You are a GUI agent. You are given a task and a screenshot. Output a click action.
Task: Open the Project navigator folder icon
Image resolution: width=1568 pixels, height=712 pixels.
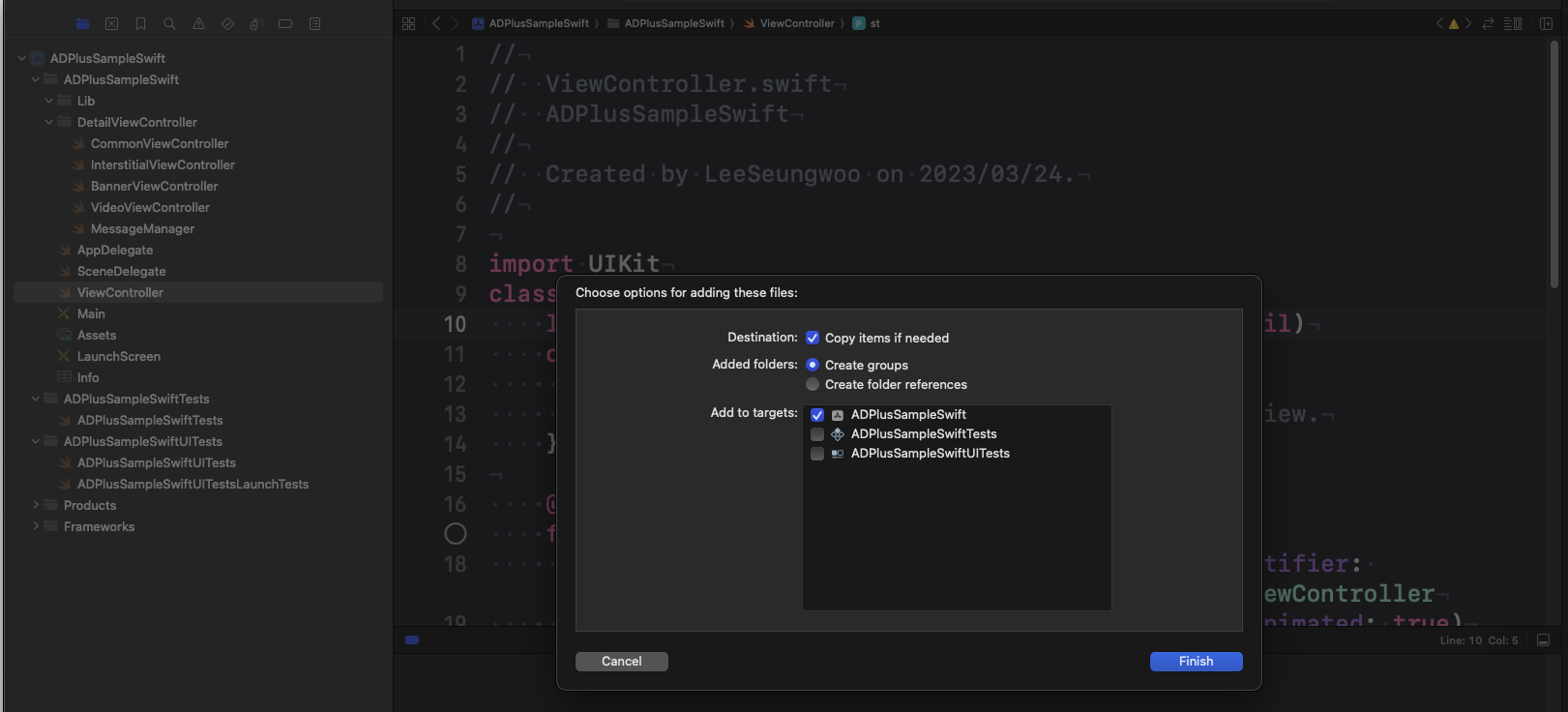click(83, 23)
